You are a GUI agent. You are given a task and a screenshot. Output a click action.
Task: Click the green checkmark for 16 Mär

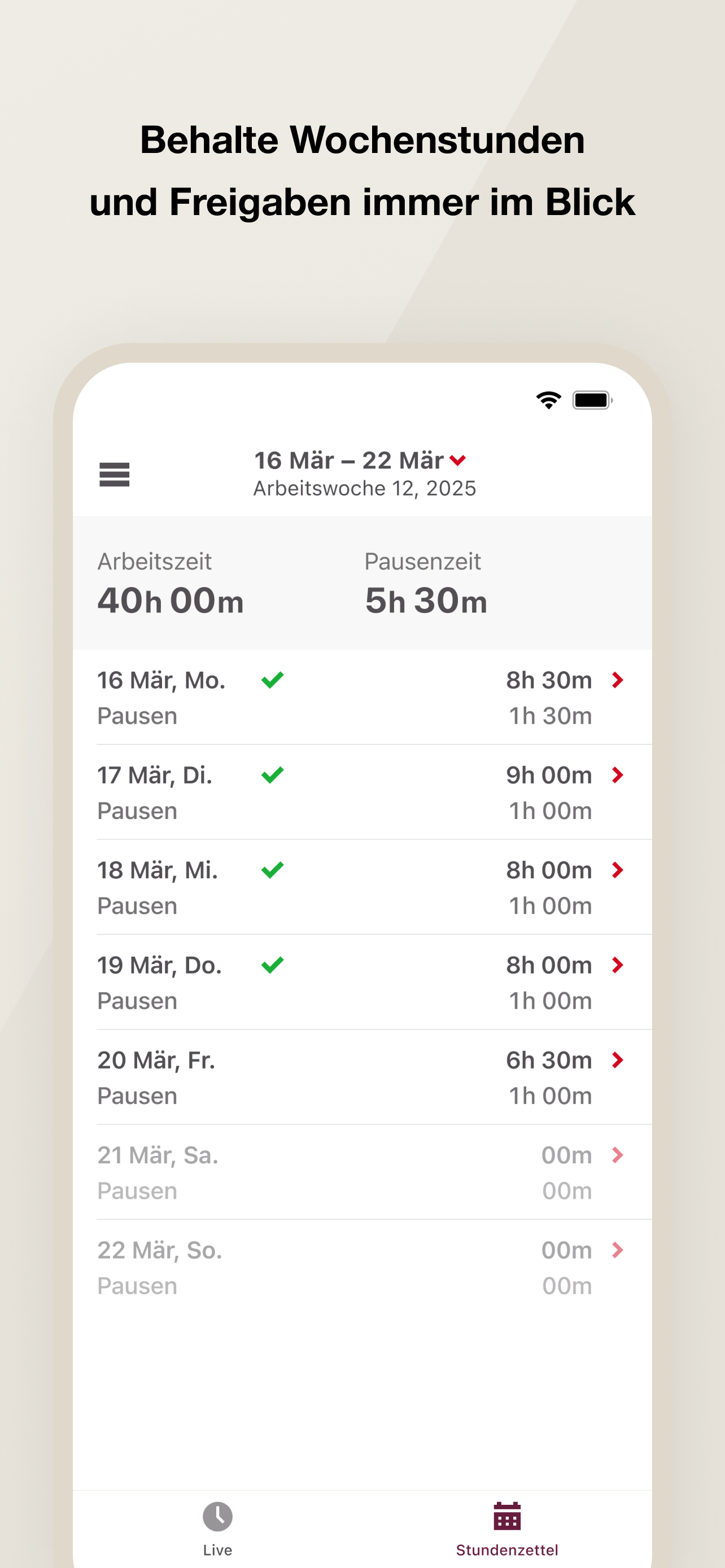click(x=272, y=680)
